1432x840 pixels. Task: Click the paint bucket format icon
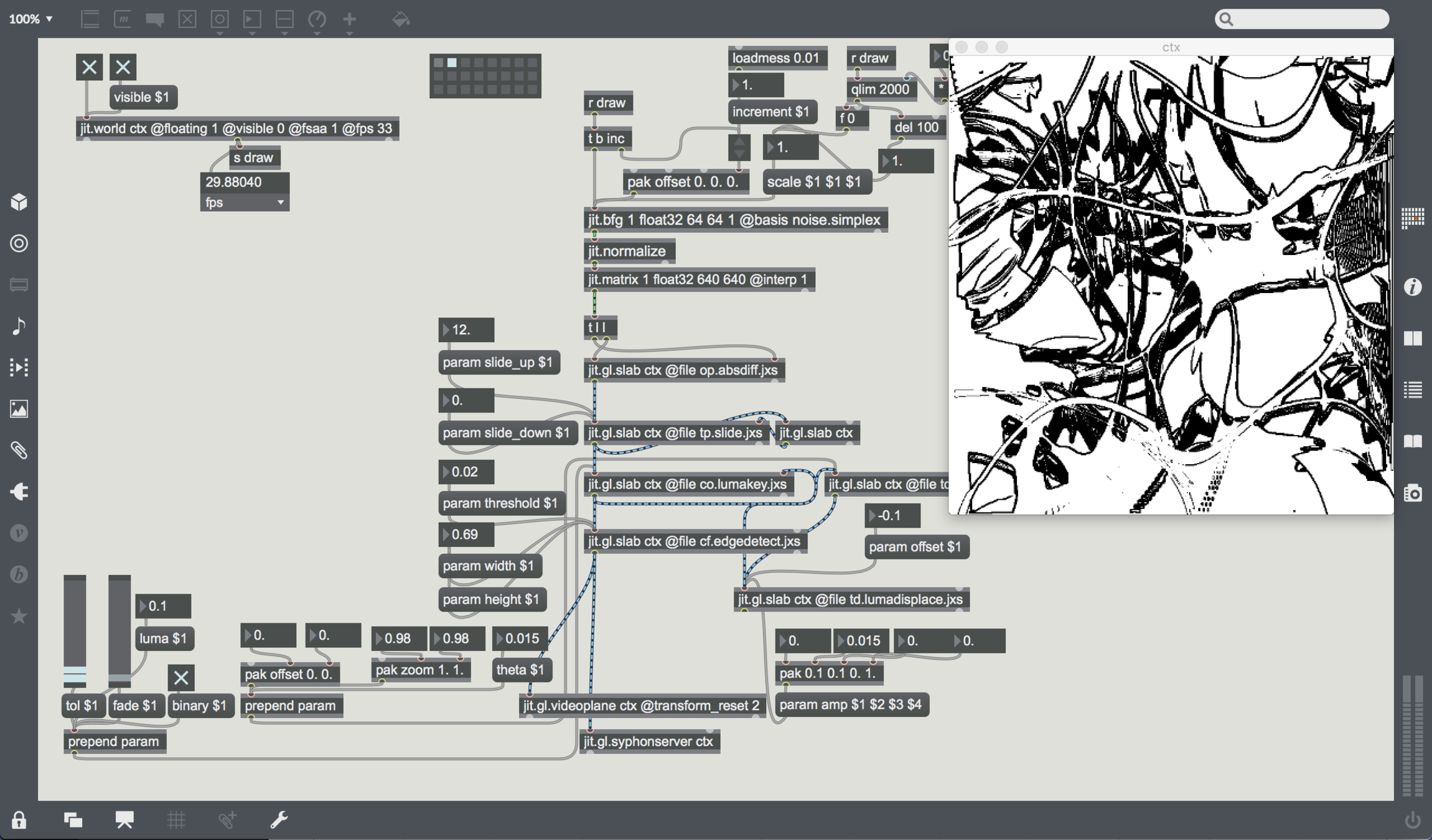point(401,19)
